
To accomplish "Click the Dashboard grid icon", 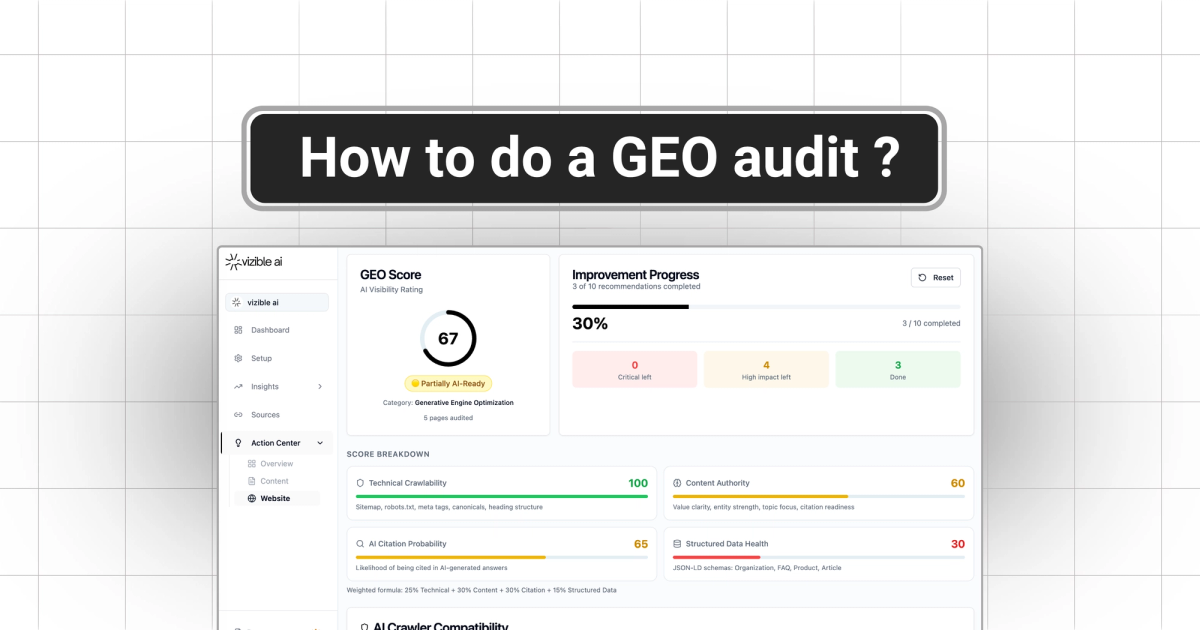I will tap(238, 330).
